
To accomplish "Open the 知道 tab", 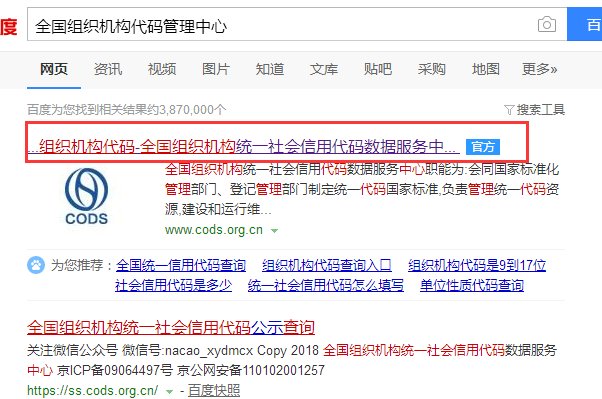I will 270,69.
